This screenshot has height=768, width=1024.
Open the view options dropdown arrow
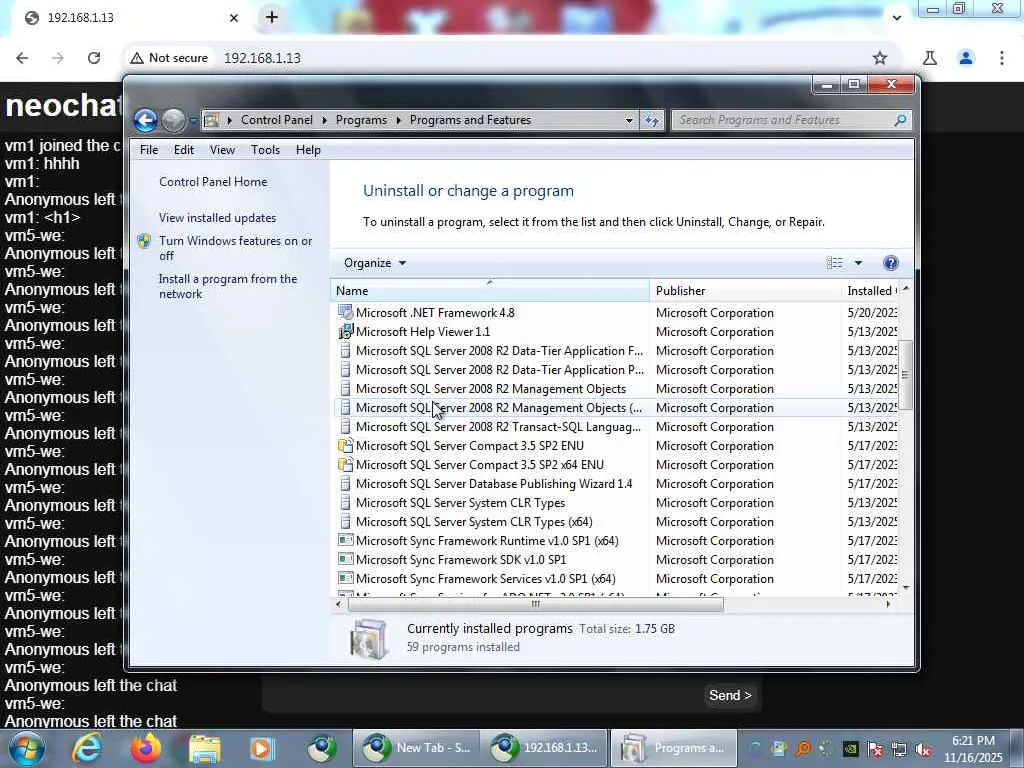tap(858, 263)
